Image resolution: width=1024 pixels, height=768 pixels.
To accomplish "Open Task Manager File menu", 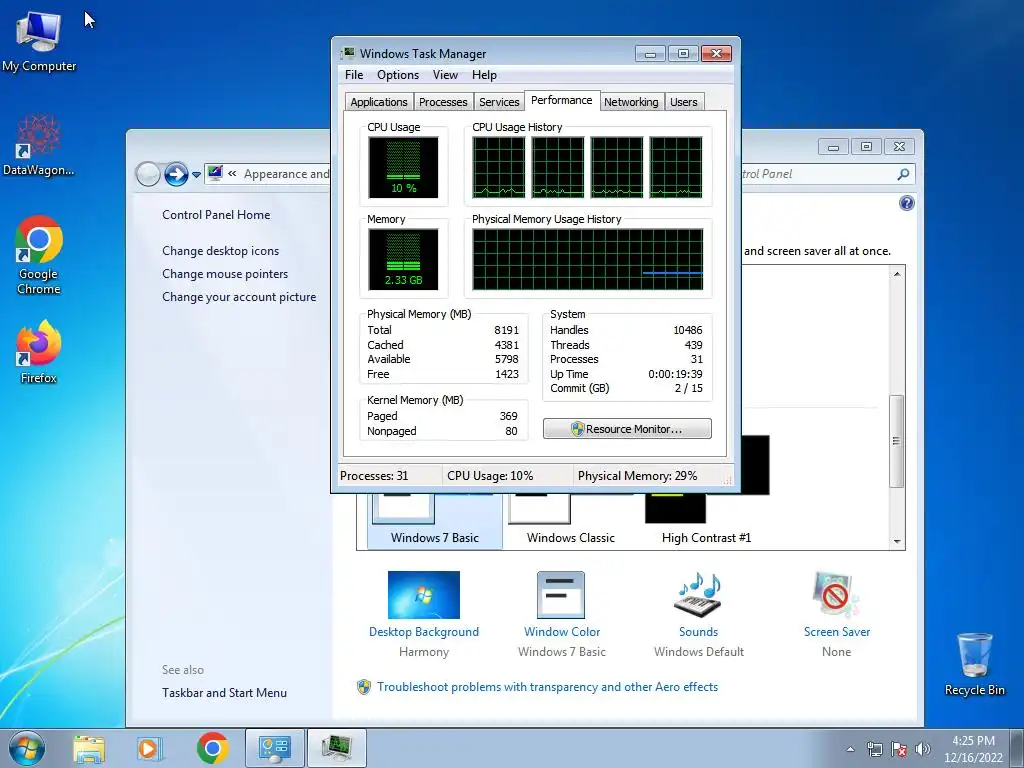I will 354,75.
